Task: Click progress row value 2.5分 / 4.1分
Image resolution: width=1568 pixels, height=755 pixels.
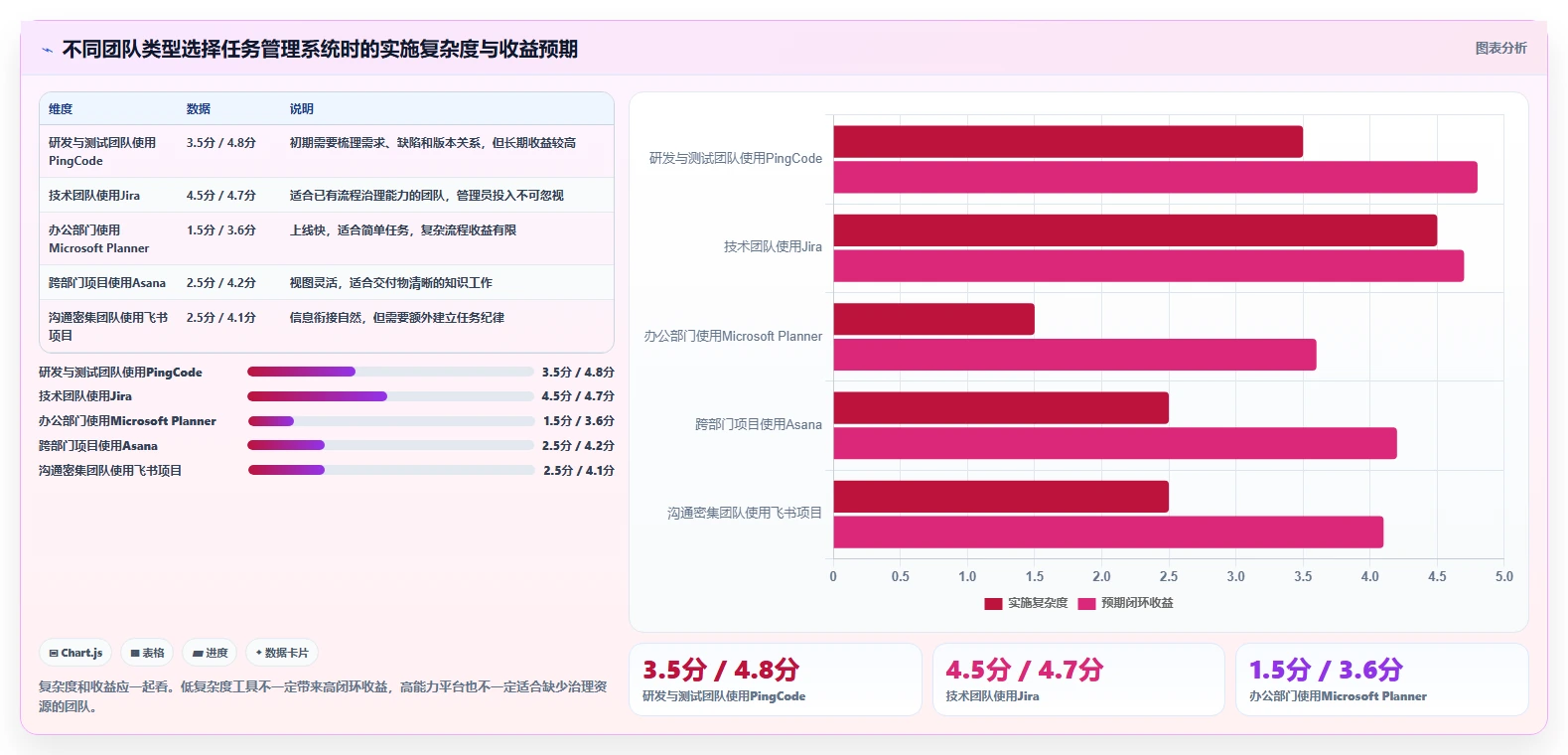Action: click(579, 470)
